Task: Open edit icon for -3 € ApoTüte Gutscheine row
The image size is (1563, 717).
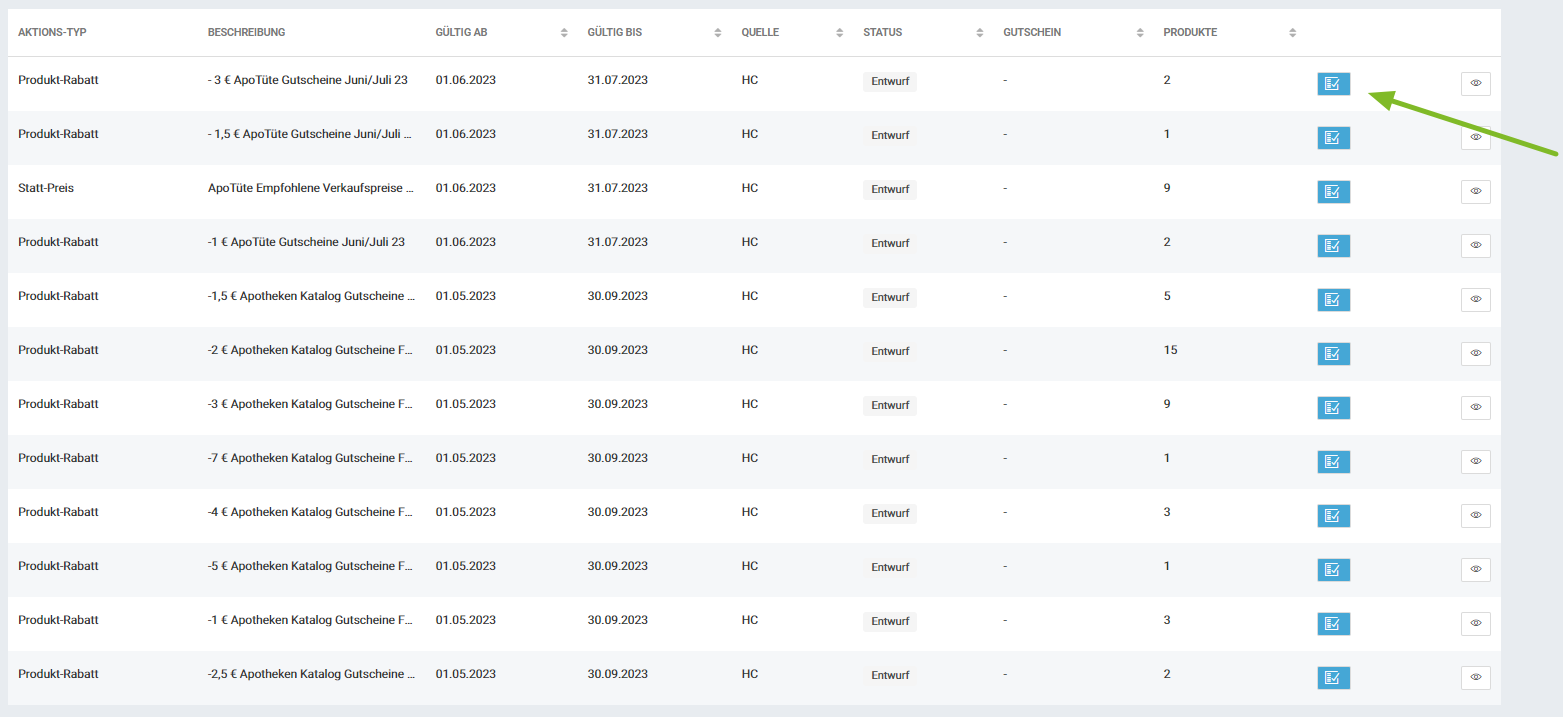Action: click(1333, 84)
